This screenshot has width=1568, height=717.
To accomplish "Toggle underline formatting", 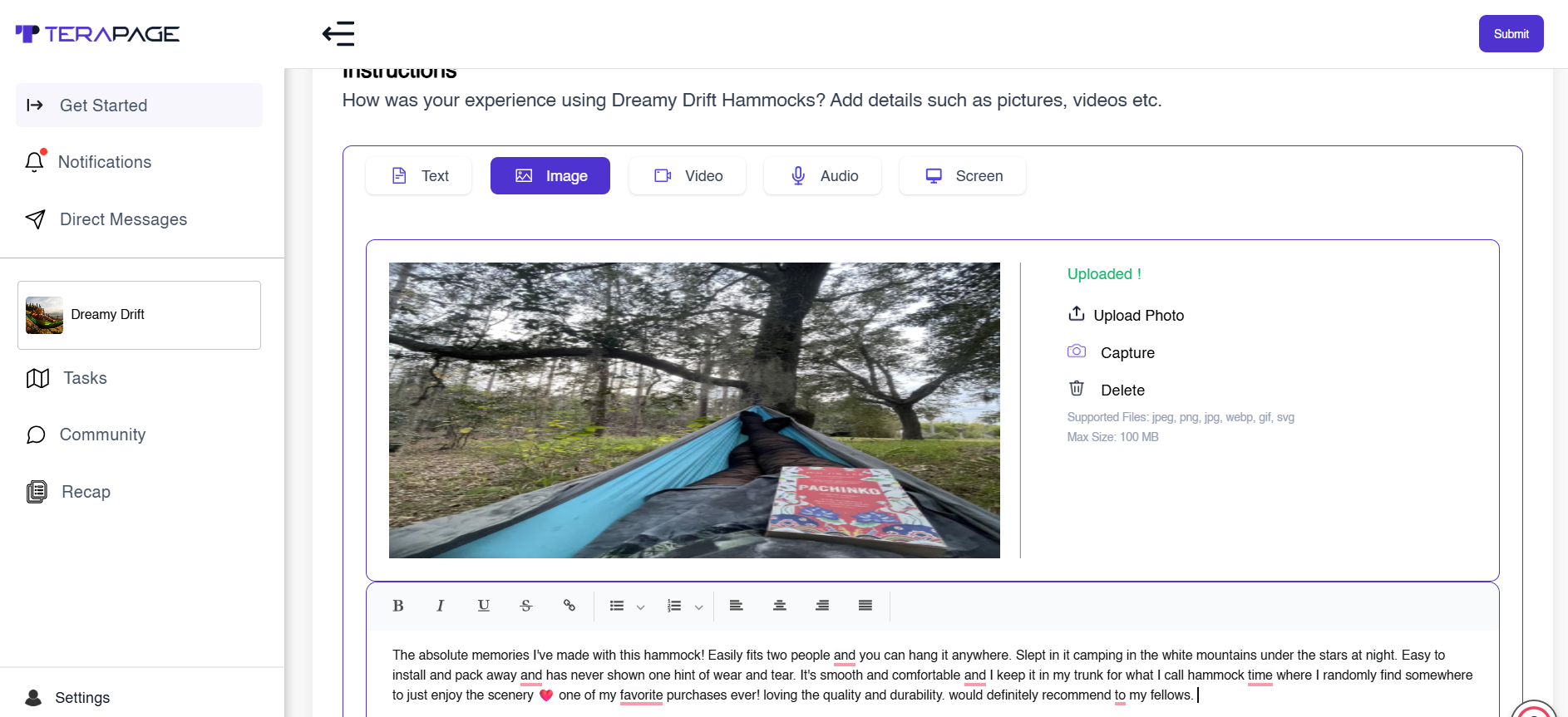I will pyautogui.click(x=483, y=606).
